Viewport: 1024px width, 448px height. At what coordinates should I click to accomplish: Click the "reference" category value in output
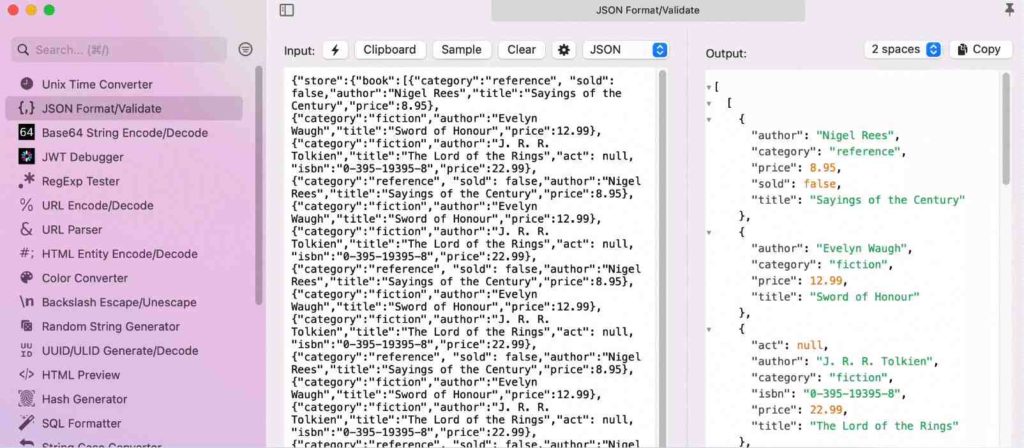pos(865,152)
